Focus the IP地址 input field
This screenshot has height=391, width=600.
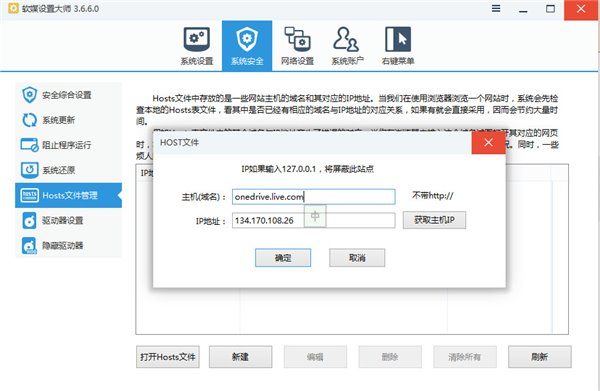point(313,221)
